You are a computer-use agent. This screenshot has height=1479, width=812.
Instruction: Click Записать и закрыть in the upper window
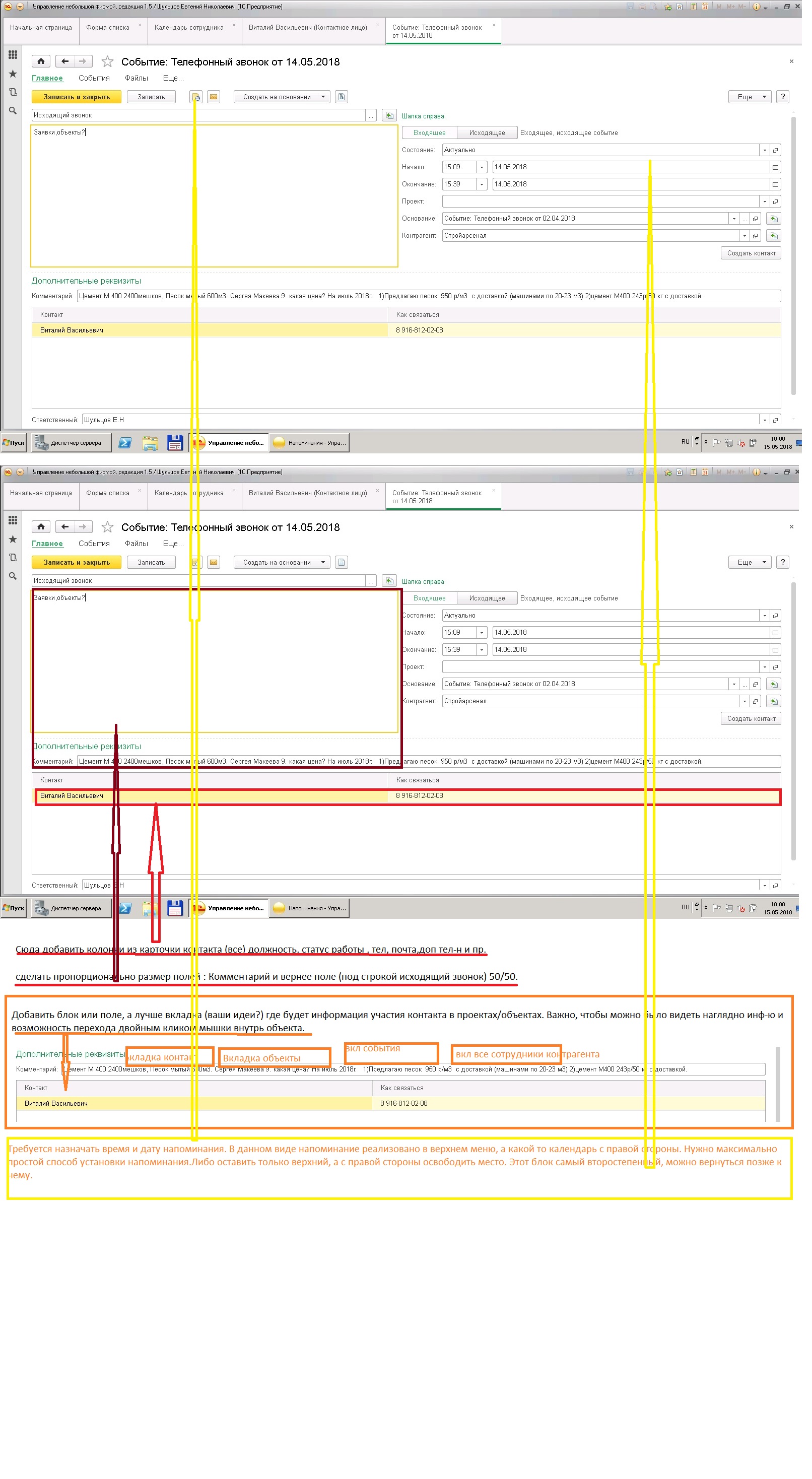click(77, 97)
